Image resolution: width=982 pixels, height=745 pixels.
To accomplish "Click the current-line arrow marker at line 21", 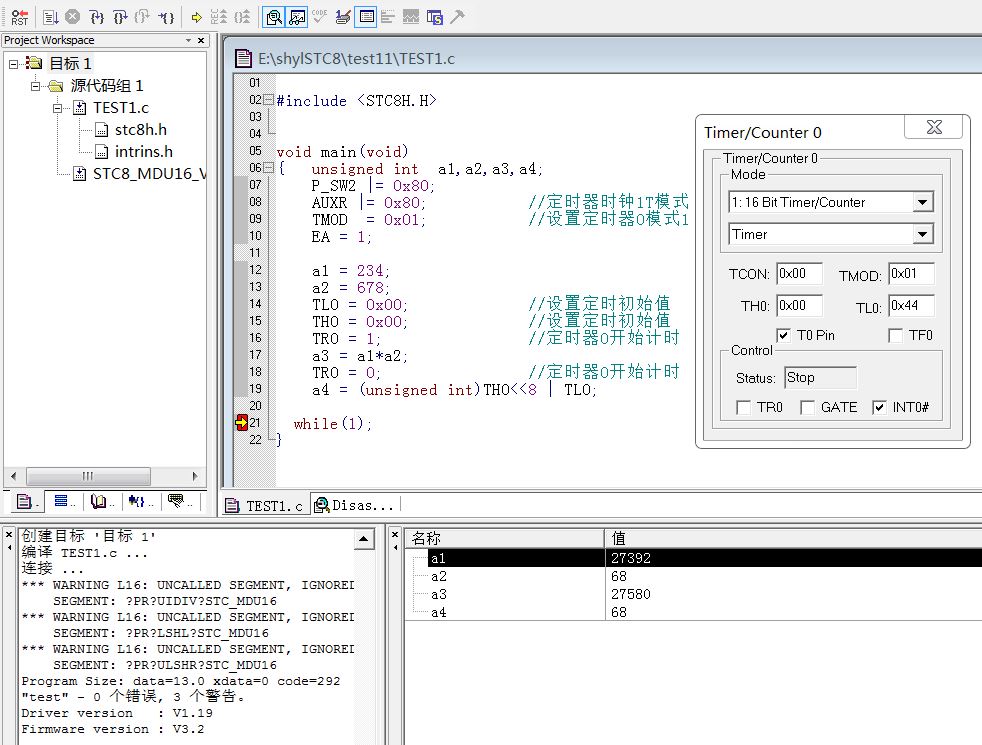I will coord(242,423).
